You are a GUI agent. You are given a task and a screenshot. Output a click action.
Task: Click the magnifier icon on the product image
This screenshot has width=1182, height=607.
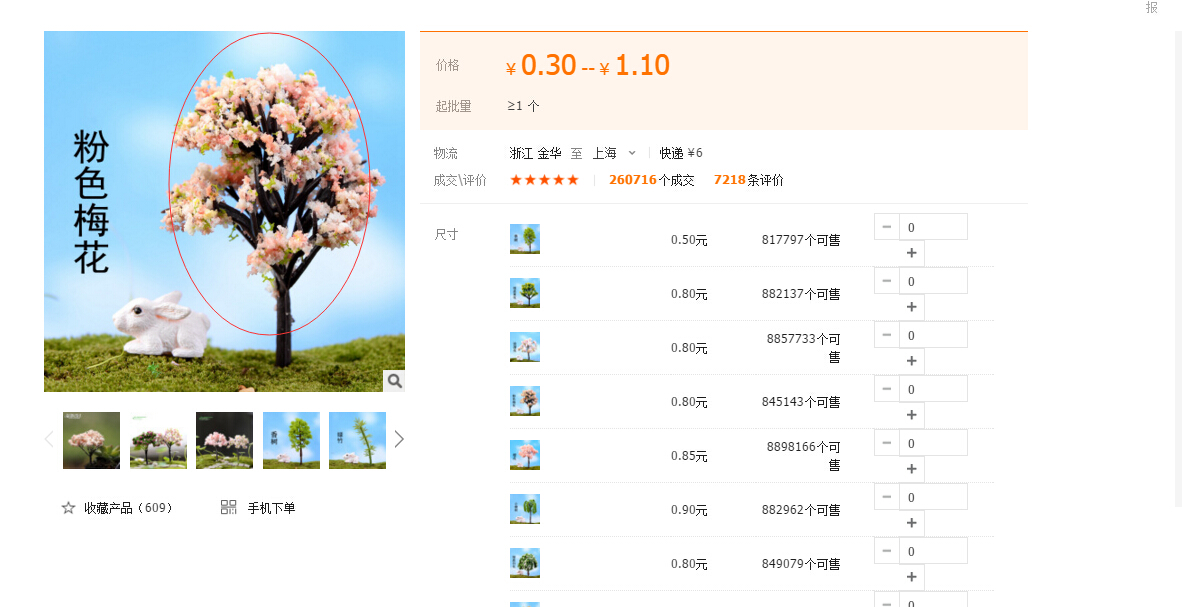point(394,381)
